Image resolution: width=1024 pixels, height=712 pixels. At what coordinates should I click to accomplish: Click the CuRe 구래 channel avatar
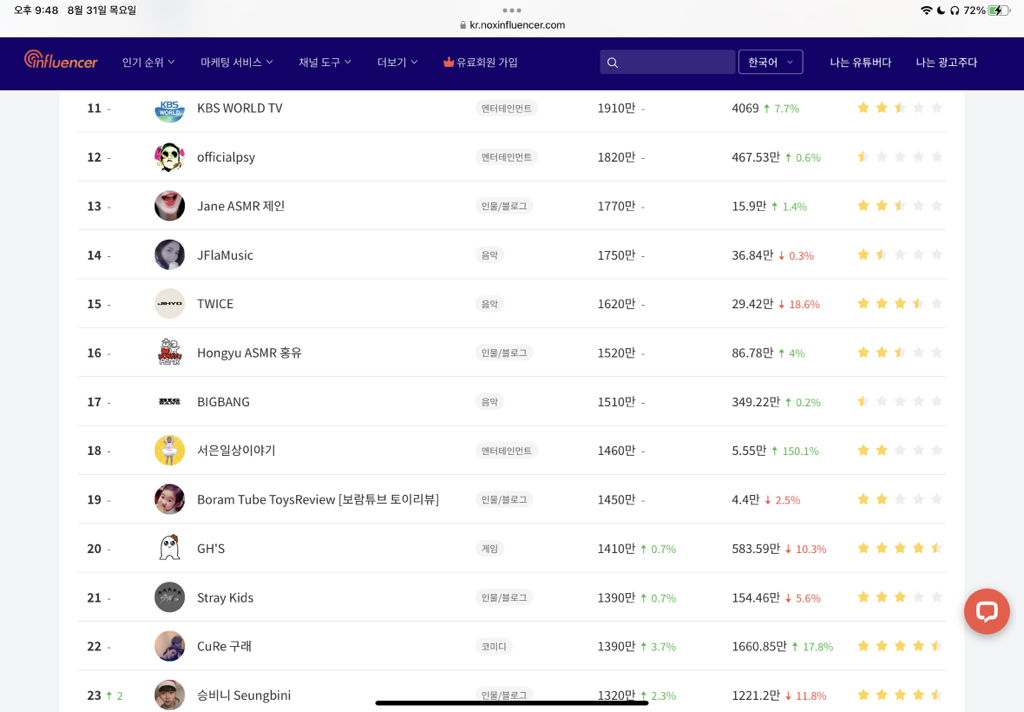(169, 647)
